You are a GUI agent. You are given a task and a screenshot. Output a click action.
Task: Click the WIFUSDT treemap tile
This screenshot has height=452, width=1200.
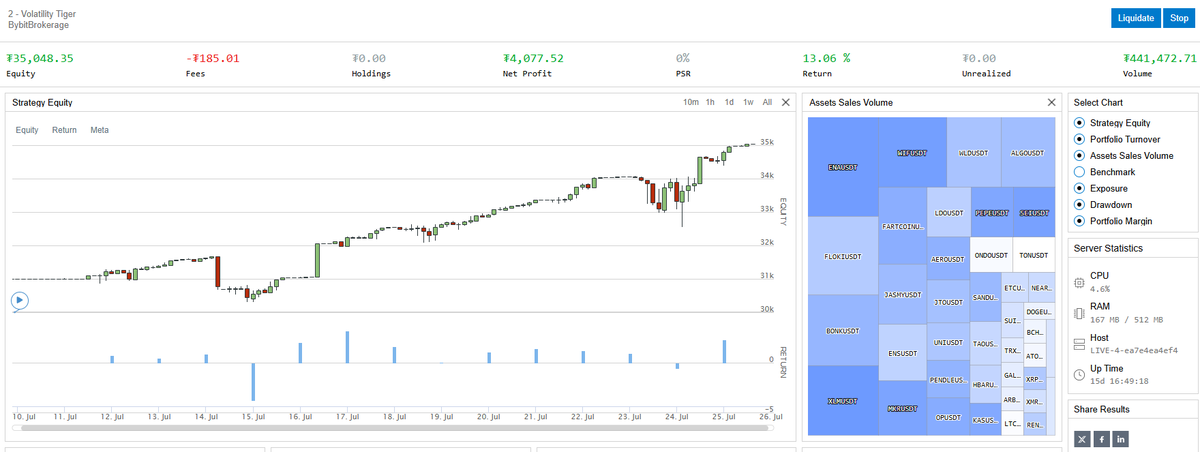point(912,153)
